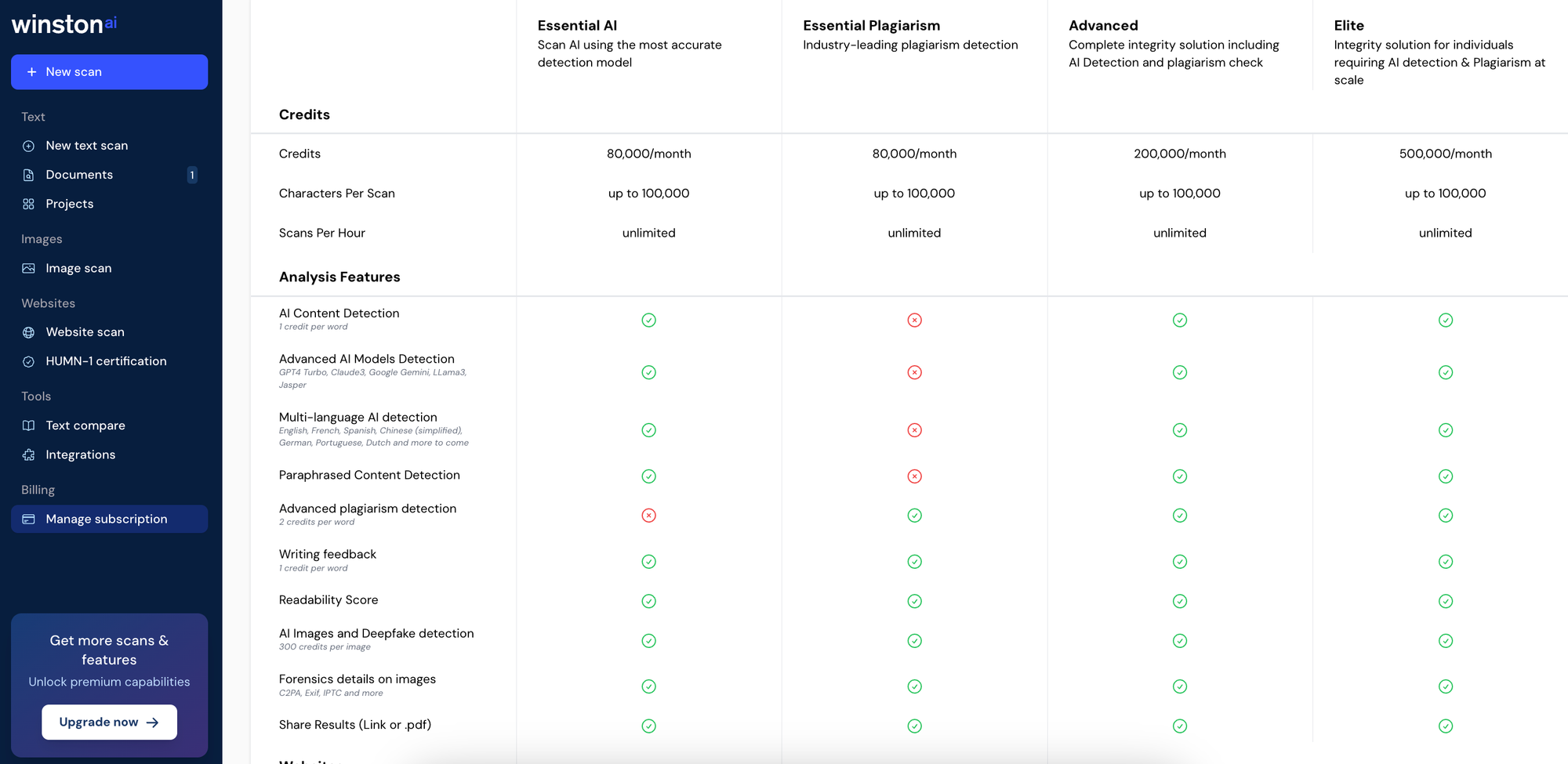Screen dimensions: 1568x764
Task: Click the Analysis Features section heading
Action: tap(339, 277)
